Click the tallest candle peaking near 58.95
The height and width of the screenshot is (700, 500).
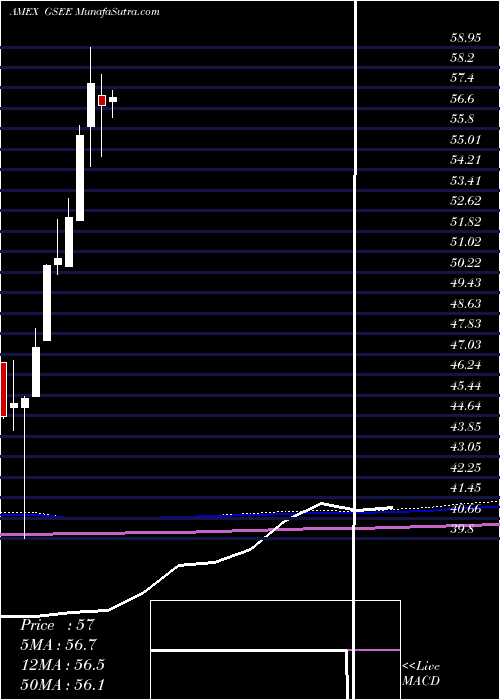(x=91, y=105)
